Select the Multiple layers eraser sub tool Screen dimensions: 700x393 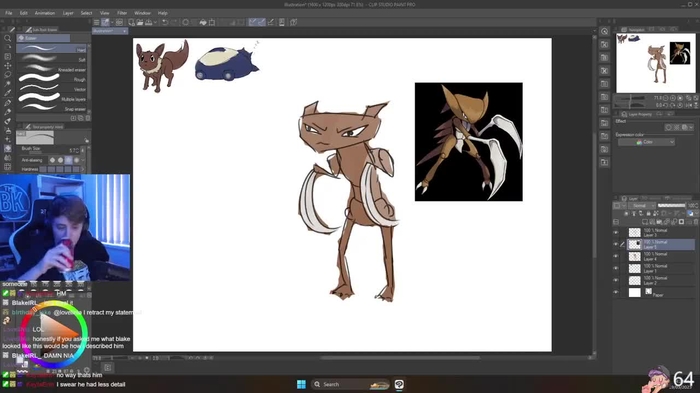[52, 98]
